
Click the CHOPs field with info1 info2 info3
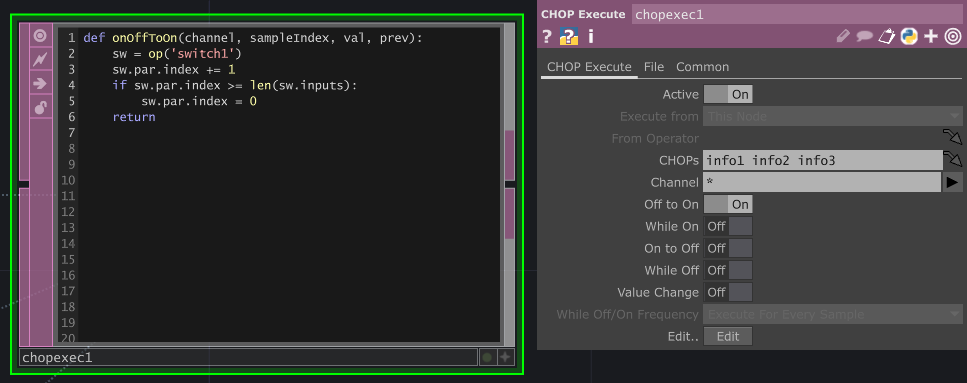click(x=823, y=160)
